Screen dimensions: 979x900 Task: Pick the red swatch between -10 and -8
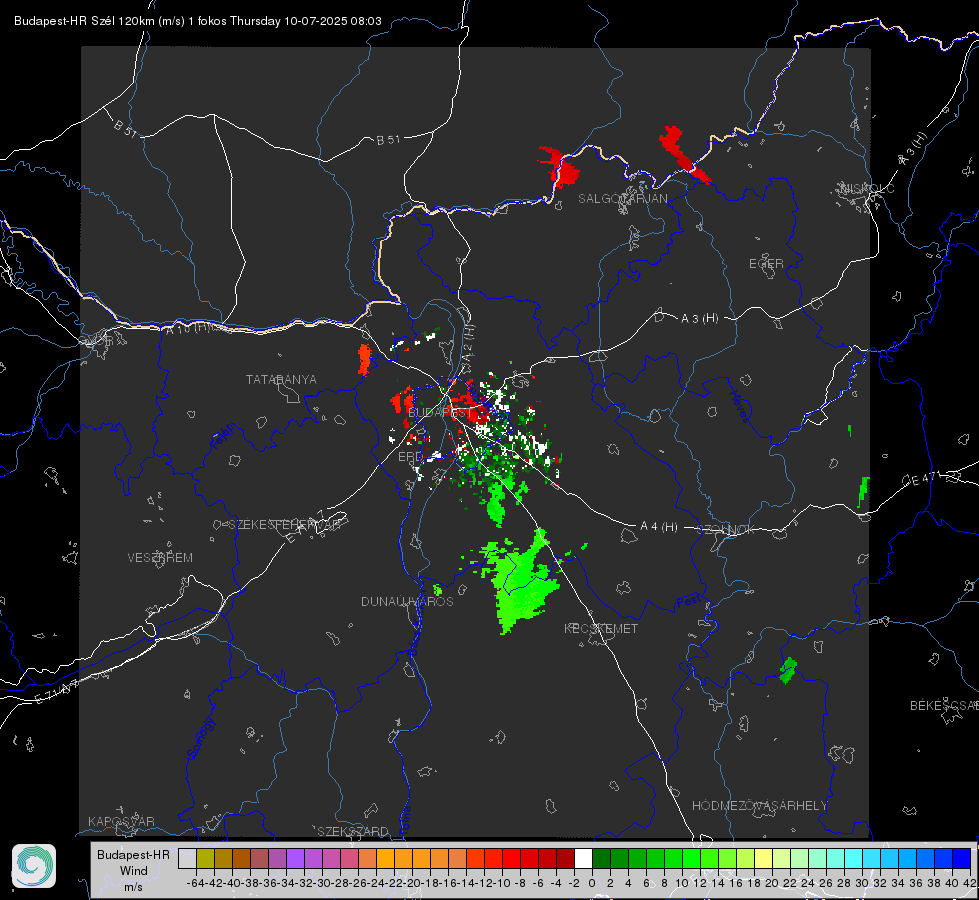(x=511, y=858)
